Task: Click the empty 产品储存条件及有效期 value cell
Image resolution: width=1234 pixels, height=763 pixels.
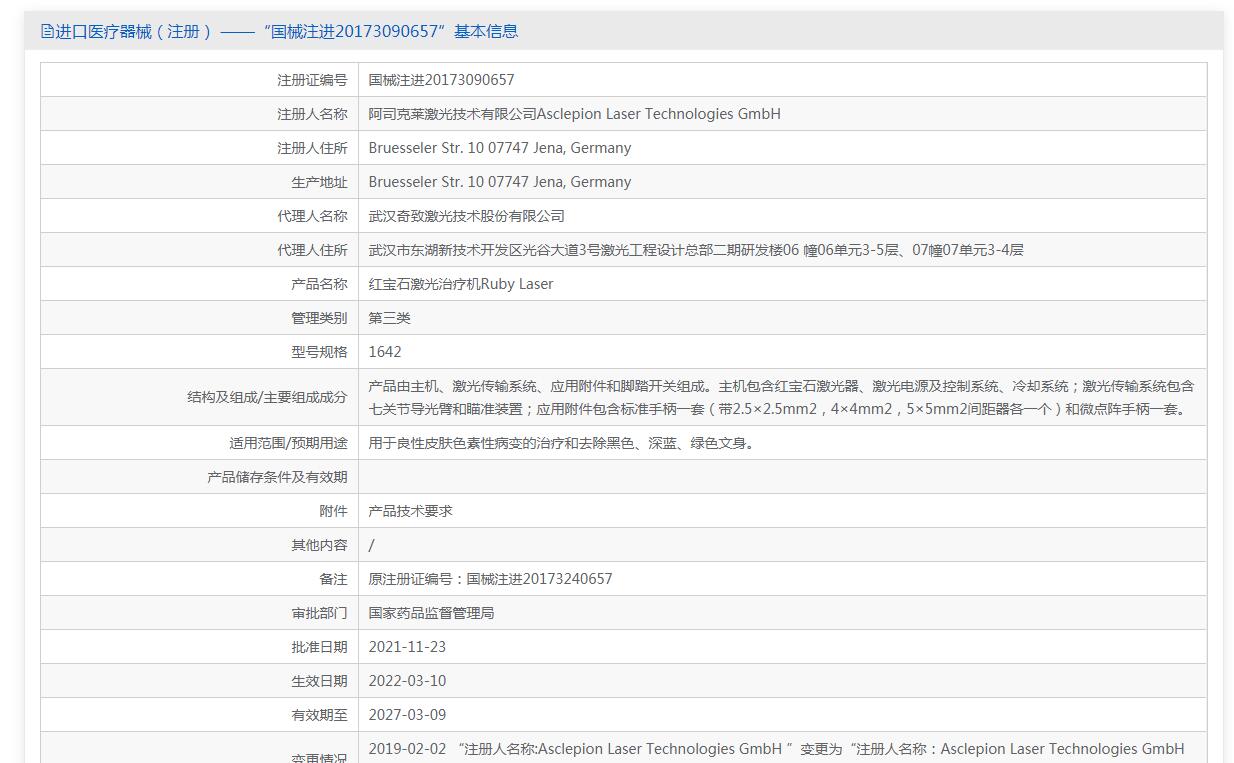Action: (x=782, y=477)
